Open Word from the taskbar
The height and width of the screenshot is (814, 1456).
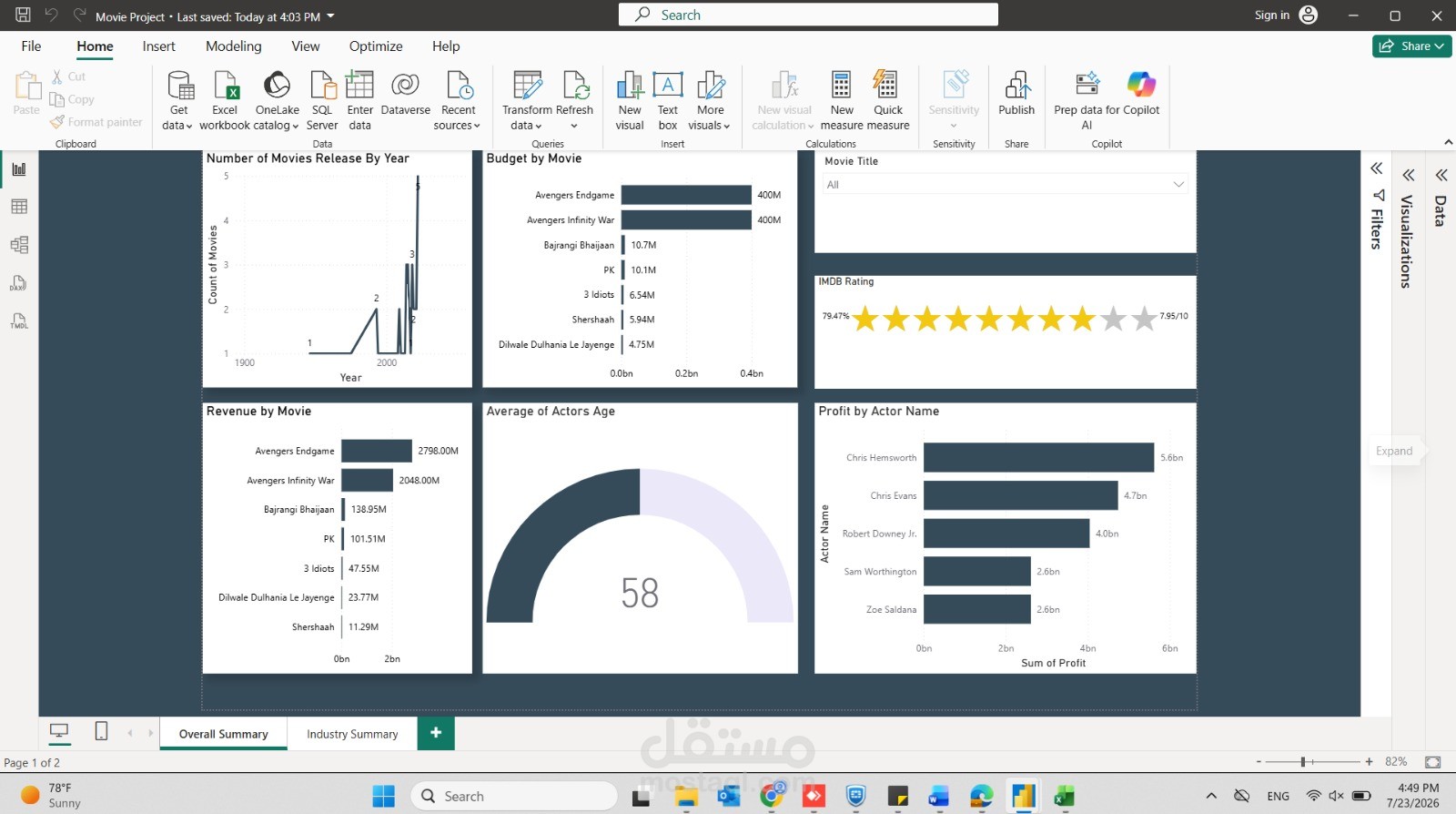click(x=938, y=797)
